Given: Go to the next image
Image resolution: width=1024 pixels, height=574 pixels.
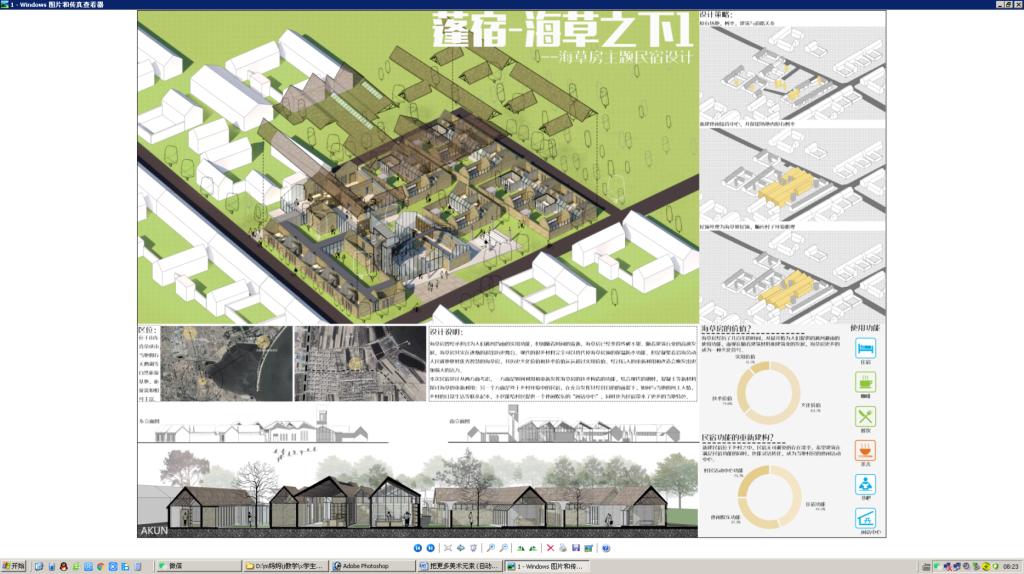Looking at the screenshot, I should click(x=430, y=548).
